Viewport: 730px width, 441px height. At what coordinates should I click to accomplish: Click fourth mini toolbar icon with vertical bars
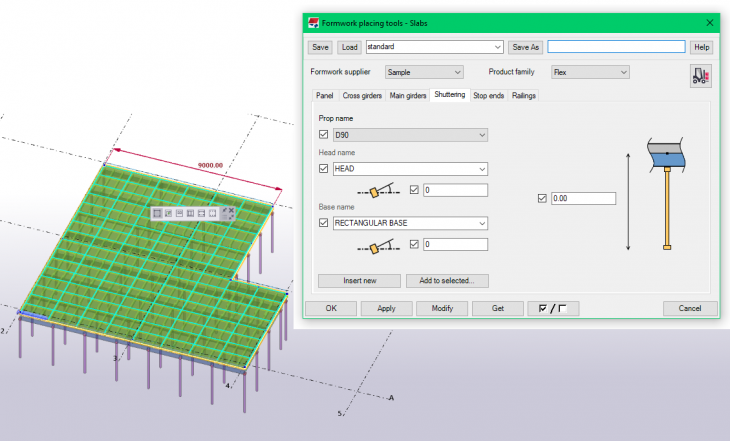(190, 213)
